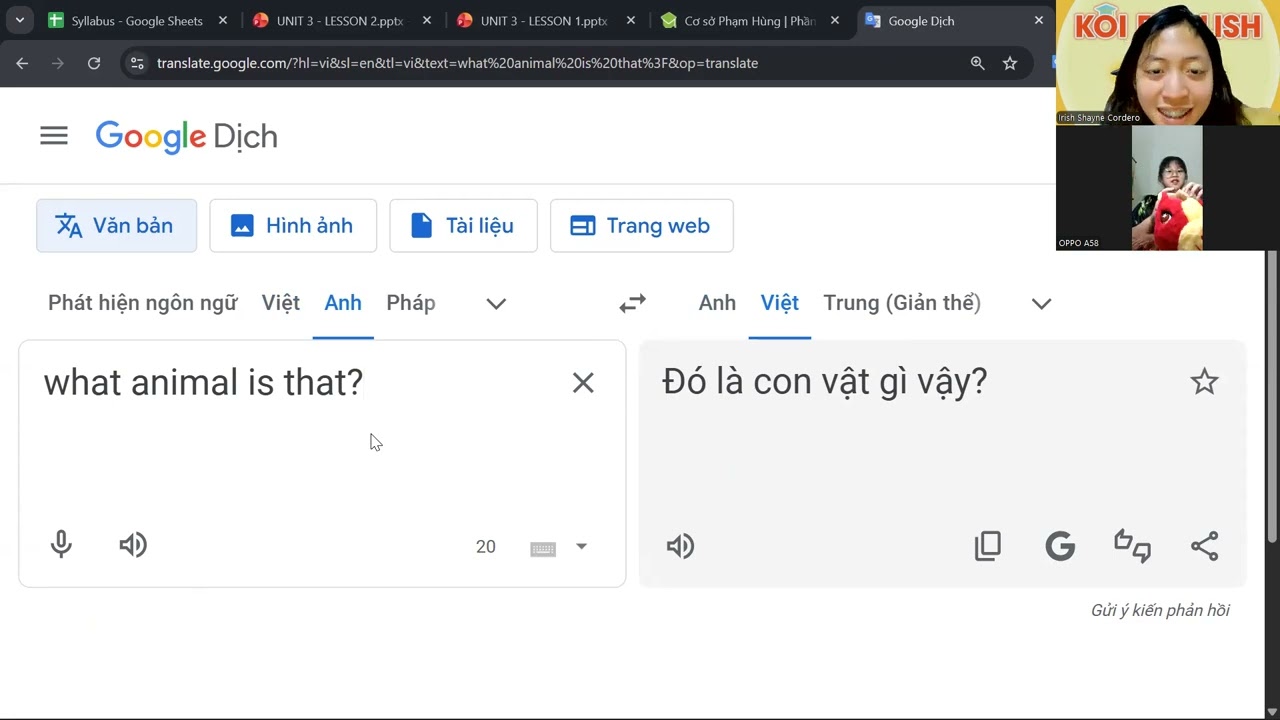The height and width of the screenshot is (720, 1280).
Task: Close the Google Dịch tab
Action: (x=1039, y=21)
